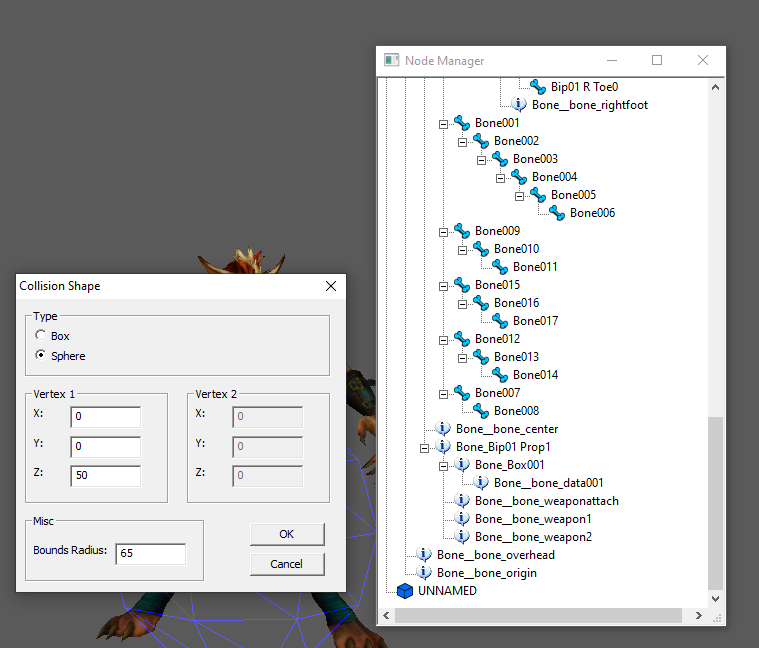Click the bone icon next to Bone006
759x648 pixels.
coord(556,212)
